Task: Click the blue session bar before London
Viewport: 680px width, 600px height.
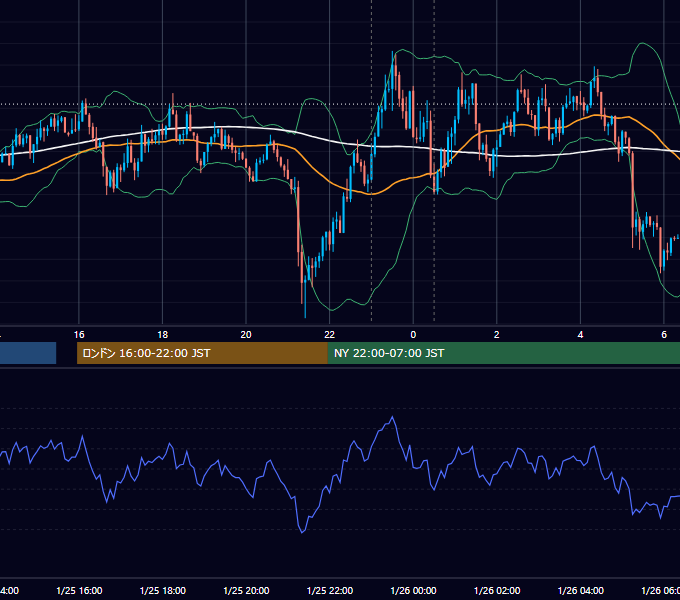Action: click(28, 353)
